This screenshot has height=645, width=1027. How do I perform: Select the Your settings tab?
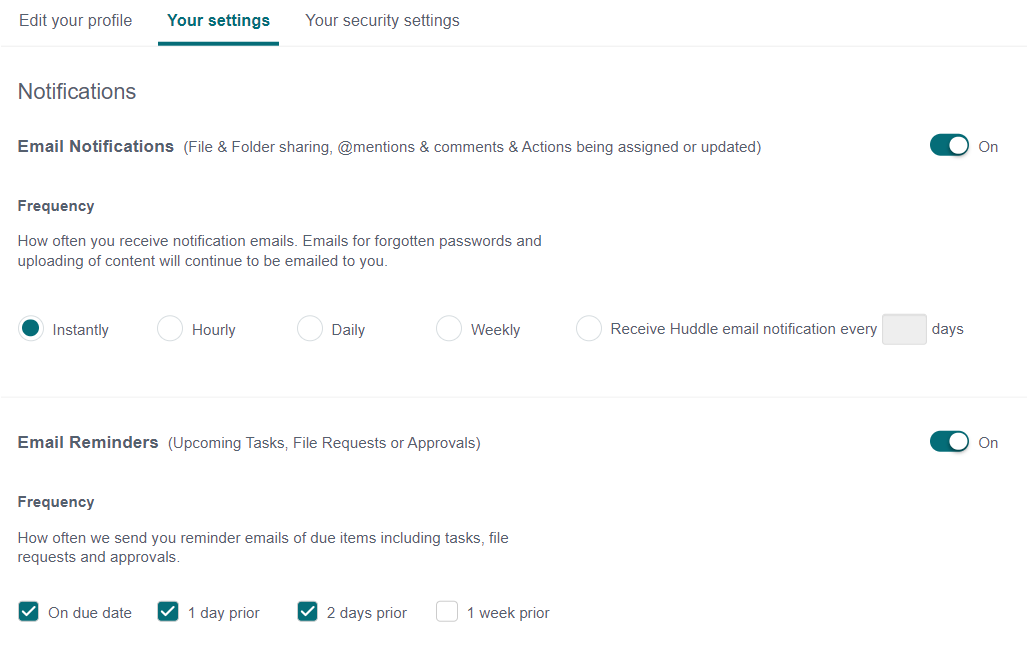coord(218,21)
